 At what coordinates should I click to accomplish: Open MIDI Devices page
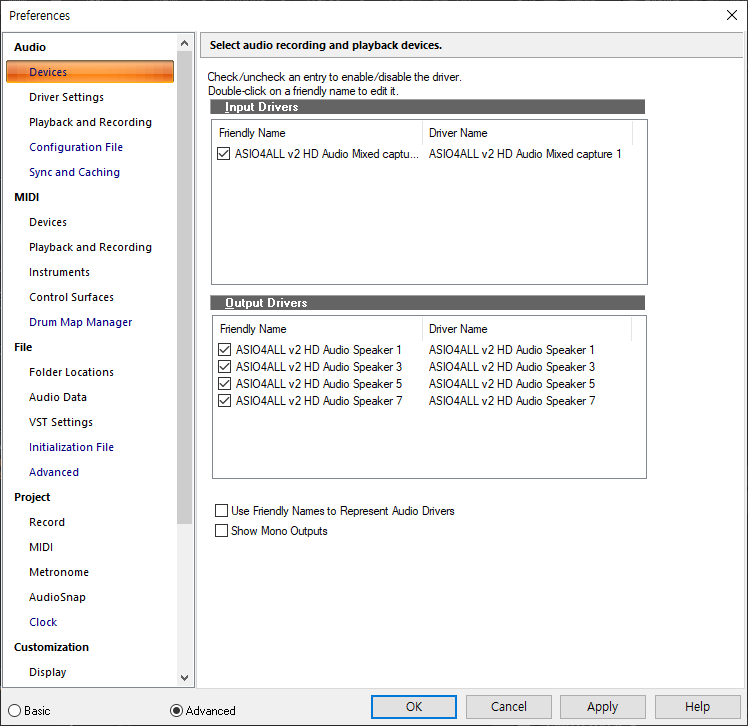coord(48,222)
